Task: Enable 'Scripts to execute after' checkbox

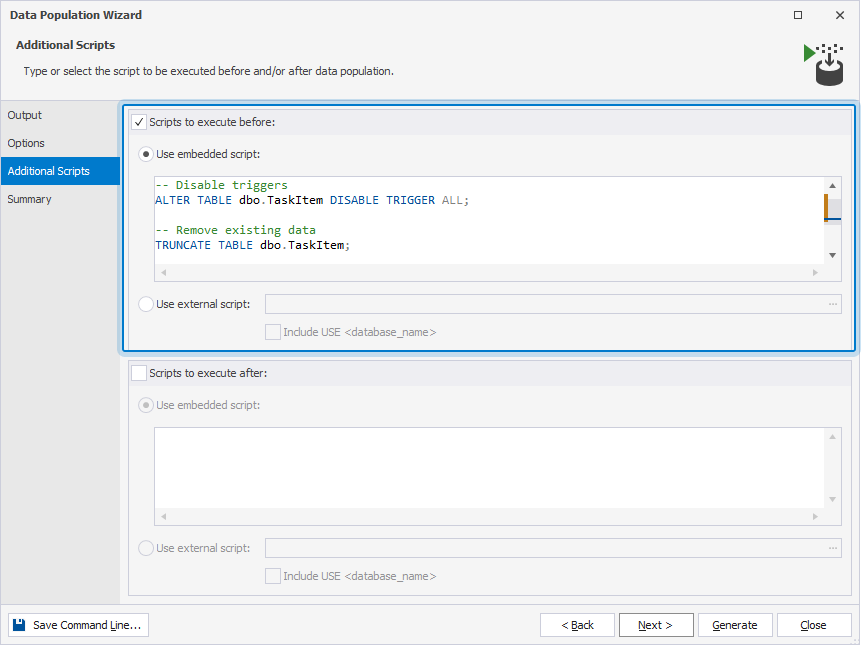Action: (x=139, y=373)
